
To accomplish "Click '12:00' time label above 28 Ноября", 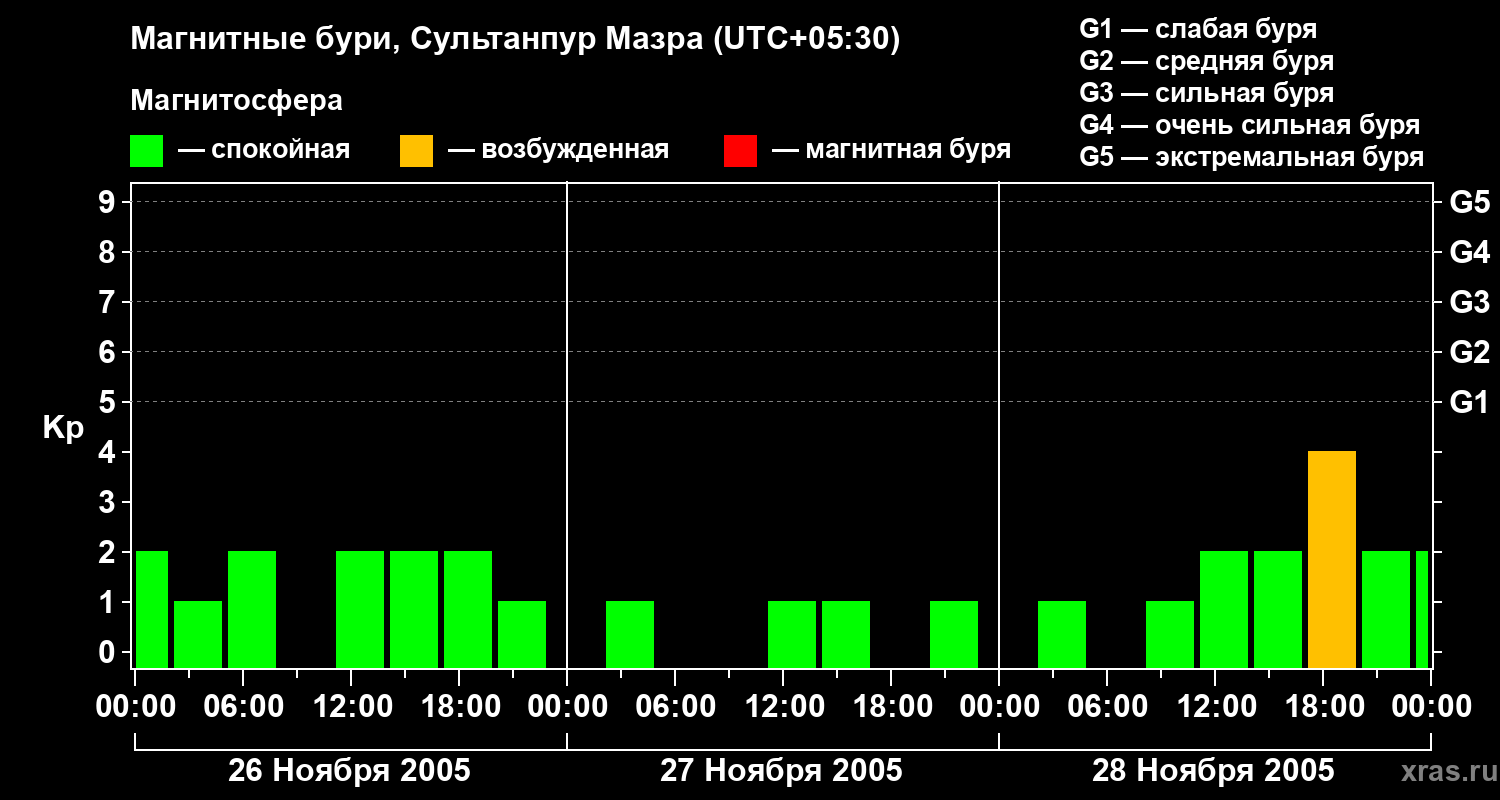I will point(1215,707).
